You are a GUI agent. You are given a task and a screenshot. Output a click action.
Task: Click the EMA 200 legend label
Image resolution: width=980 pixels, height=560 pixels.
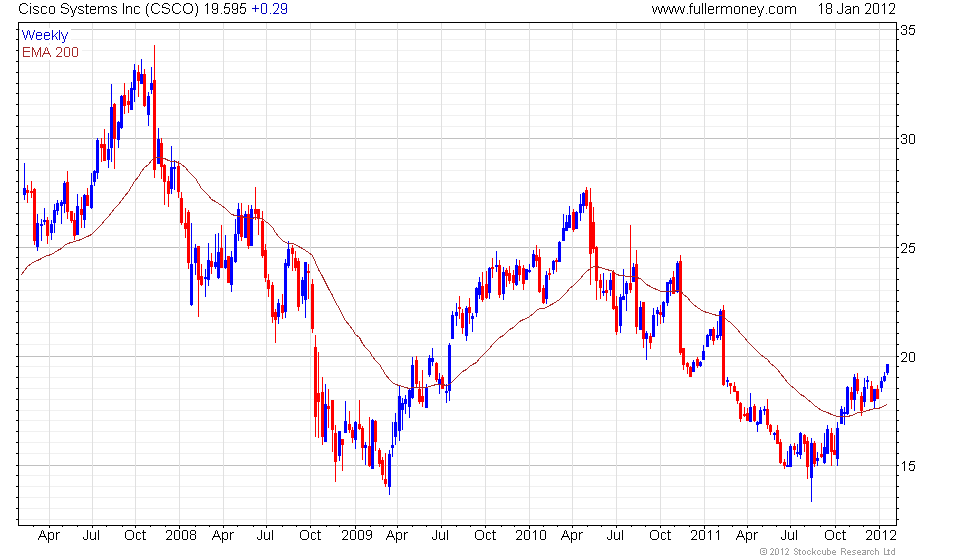click(x=51, y=52)
